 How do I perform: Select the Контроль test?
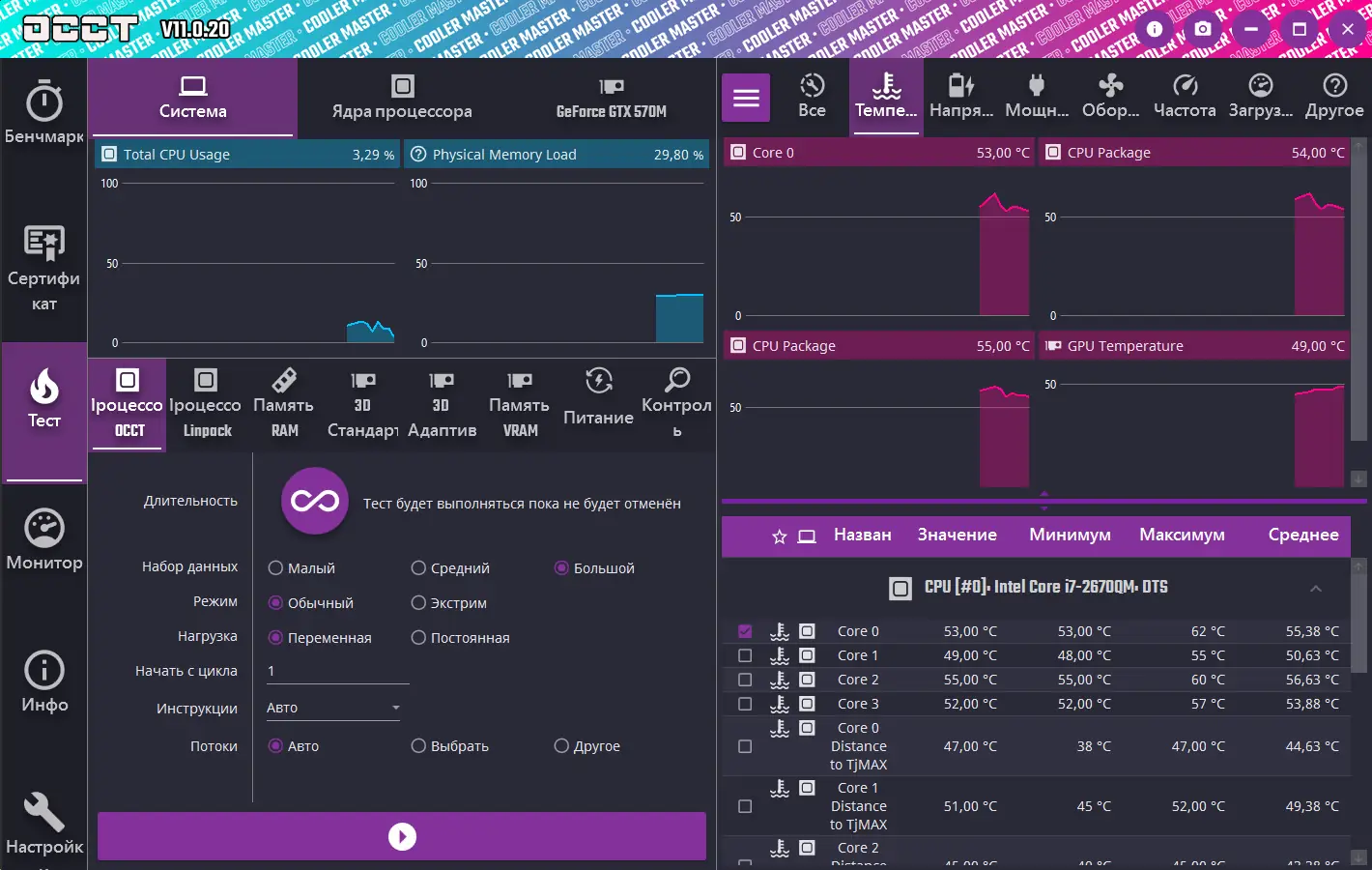(676, 404)
